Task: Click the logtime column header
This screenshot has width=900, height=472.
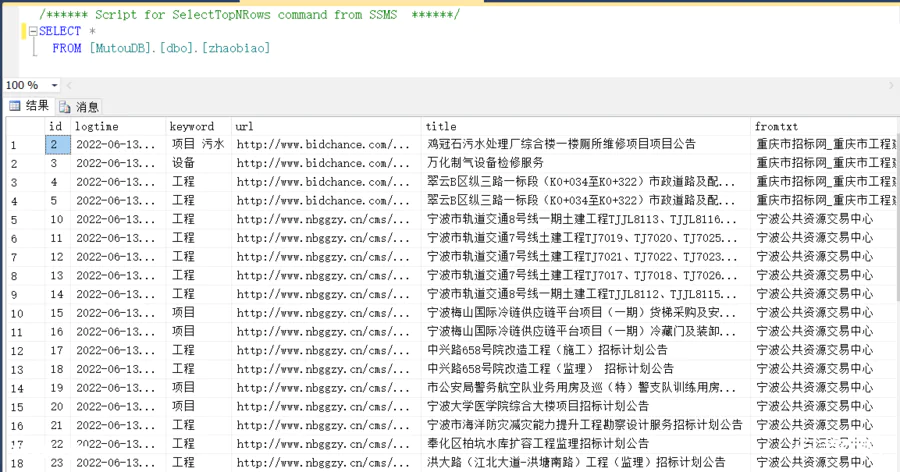Action: point(118,126)
